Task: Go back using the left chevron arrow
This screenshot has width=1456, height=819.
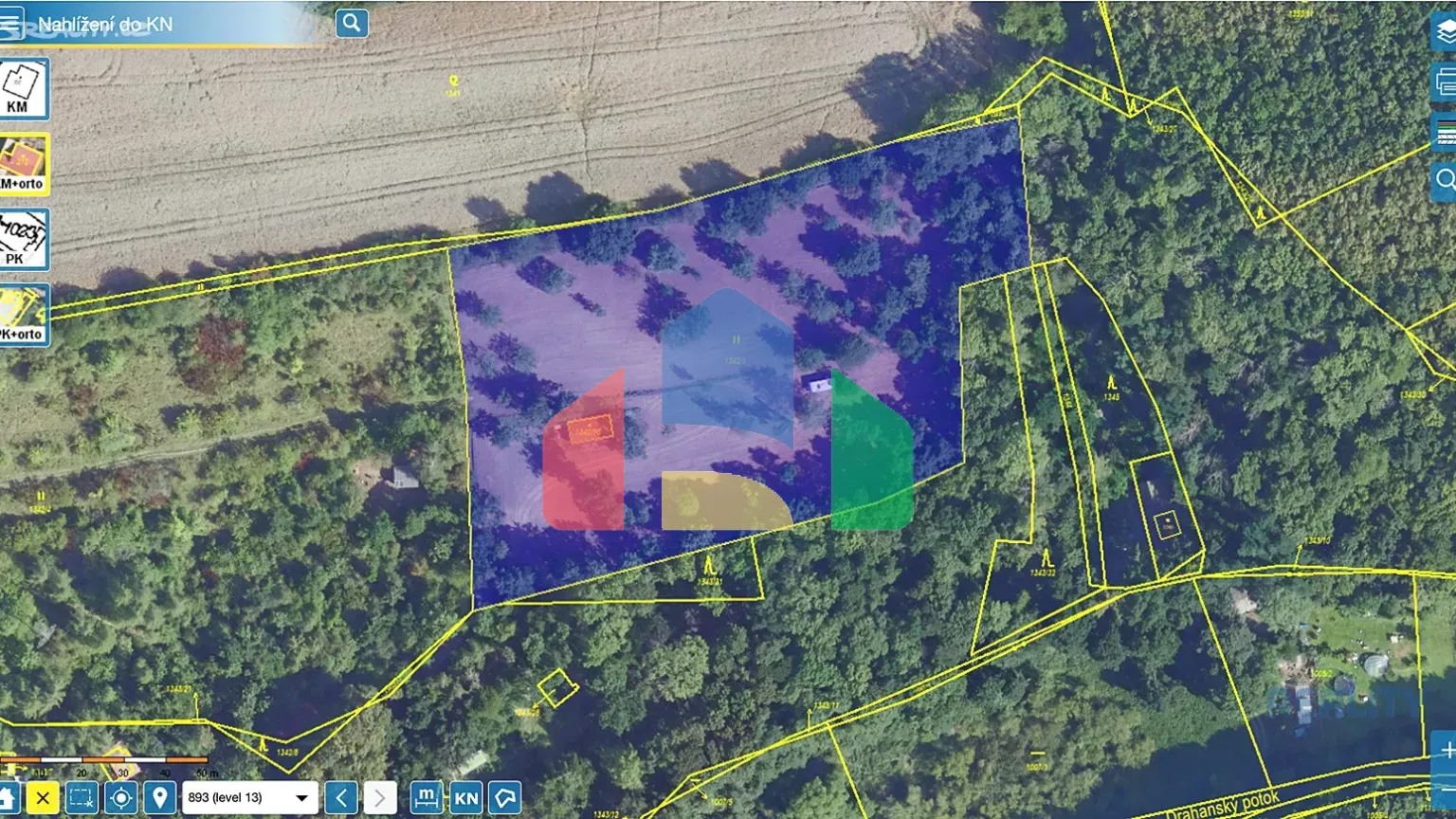Action: [x=342, y=797]
